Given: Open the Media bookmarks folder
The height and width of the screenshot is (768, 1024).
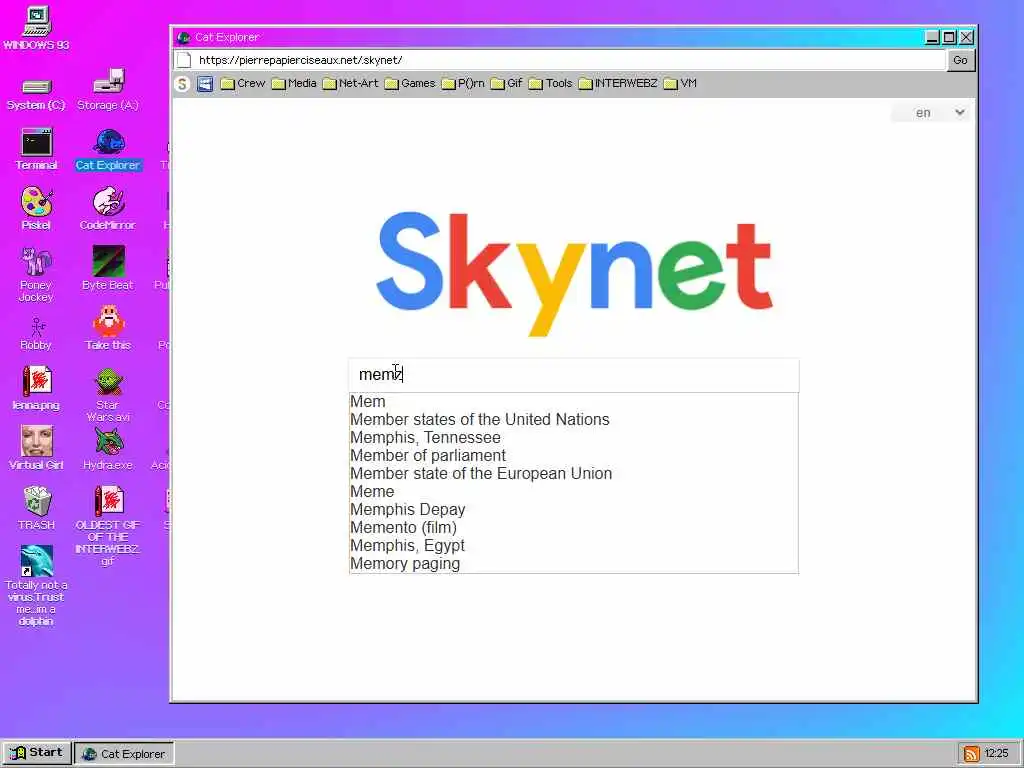Looking at the screenshot, I should [294, 84].
